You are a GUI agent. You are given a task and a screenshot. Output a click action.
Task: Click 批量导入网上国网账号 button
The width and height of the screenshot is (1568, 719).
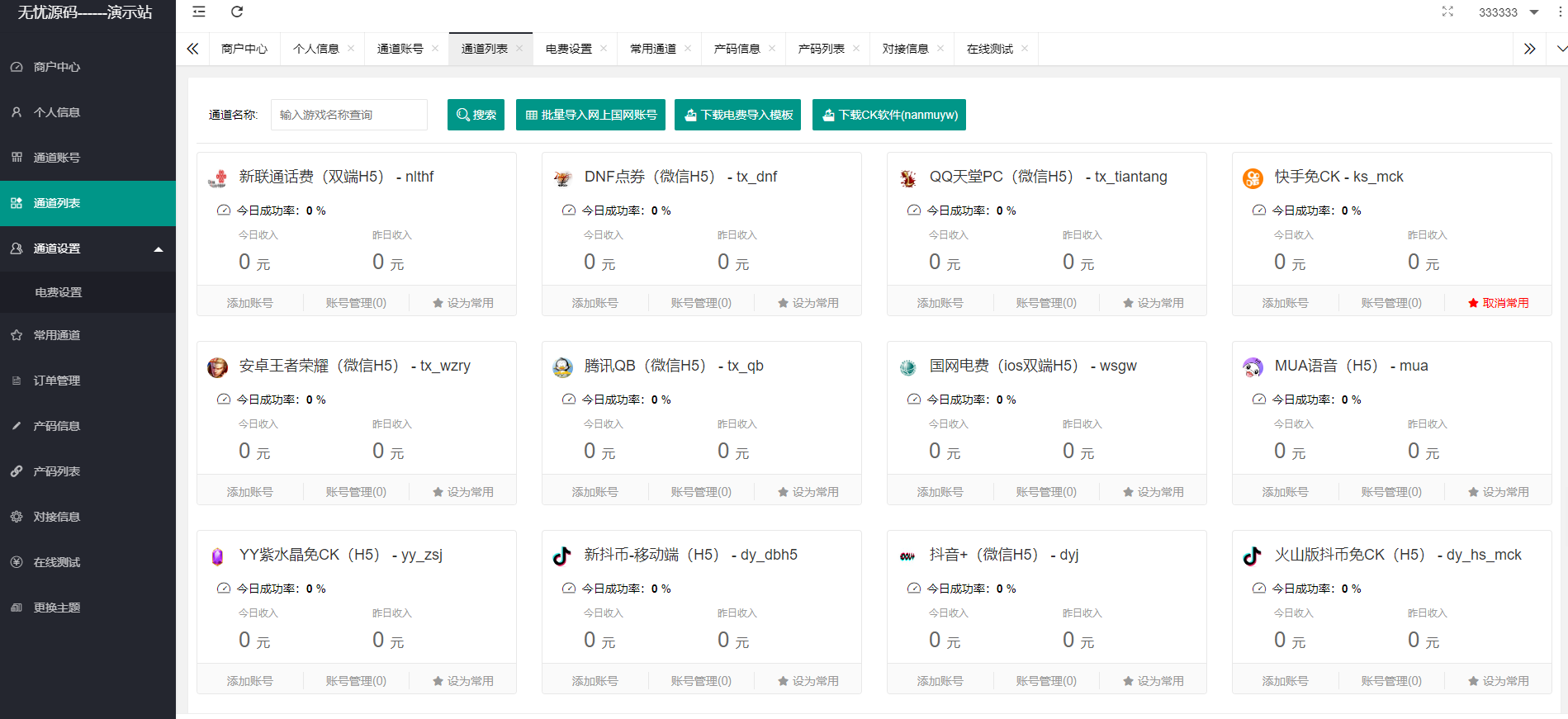[591, 115]
